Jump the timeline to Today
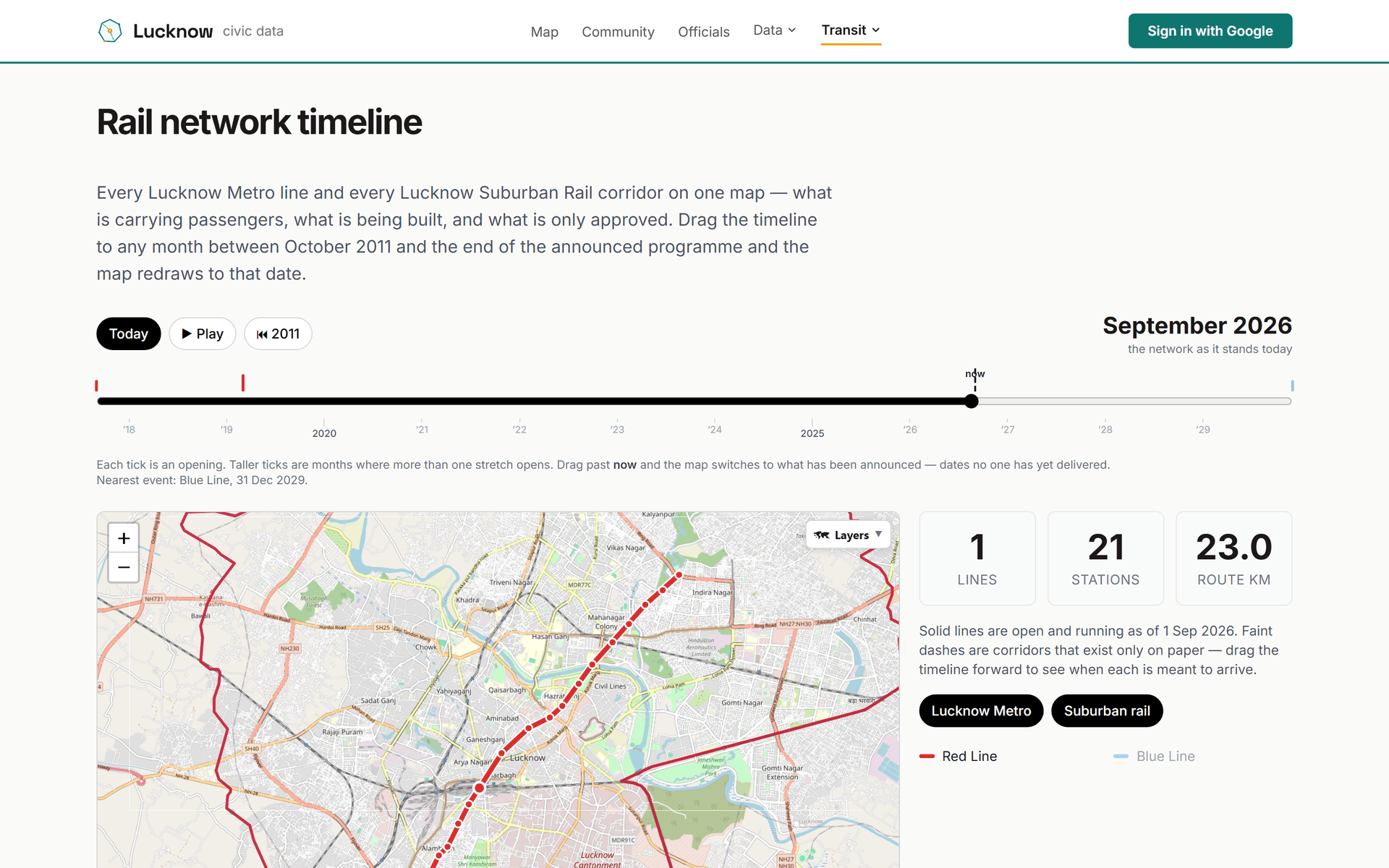This screenshot has width=1389, height=868. click(x=129, y=333)
